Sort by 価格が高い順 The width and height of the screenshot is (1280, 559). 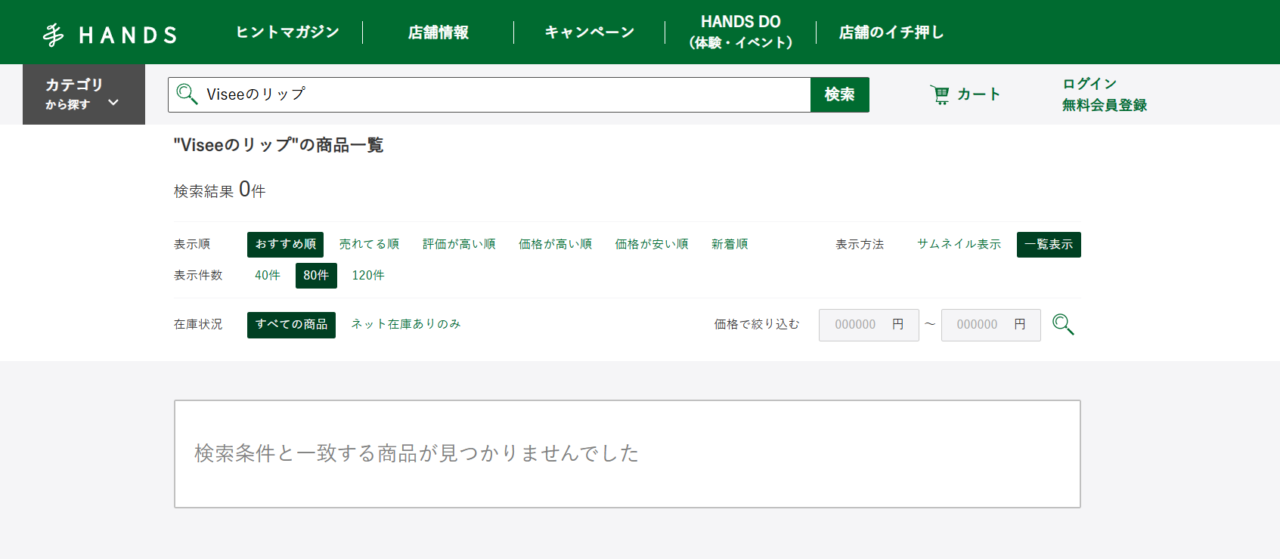555,244
